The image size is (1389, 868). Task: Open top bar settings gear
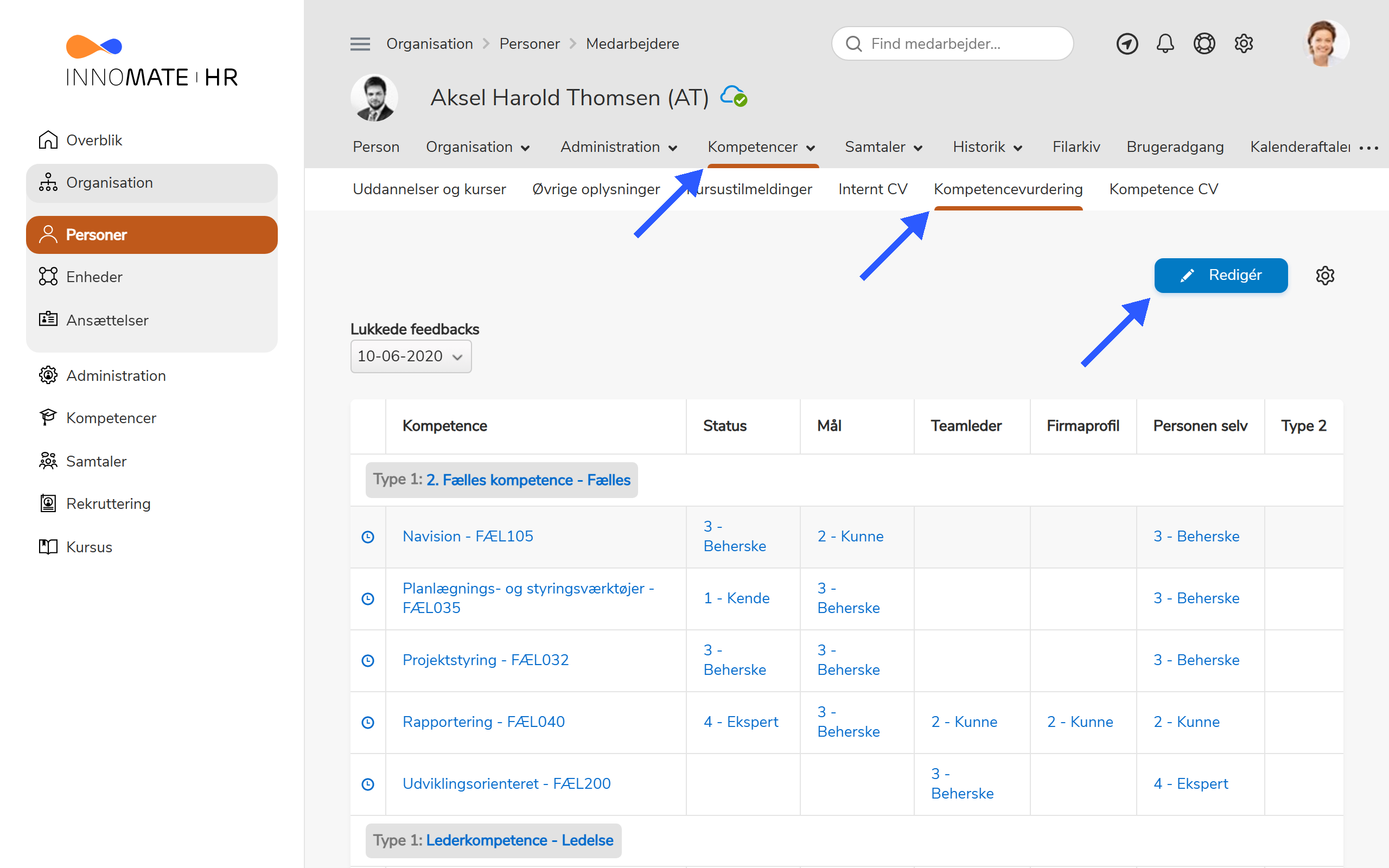[1243, 43]
